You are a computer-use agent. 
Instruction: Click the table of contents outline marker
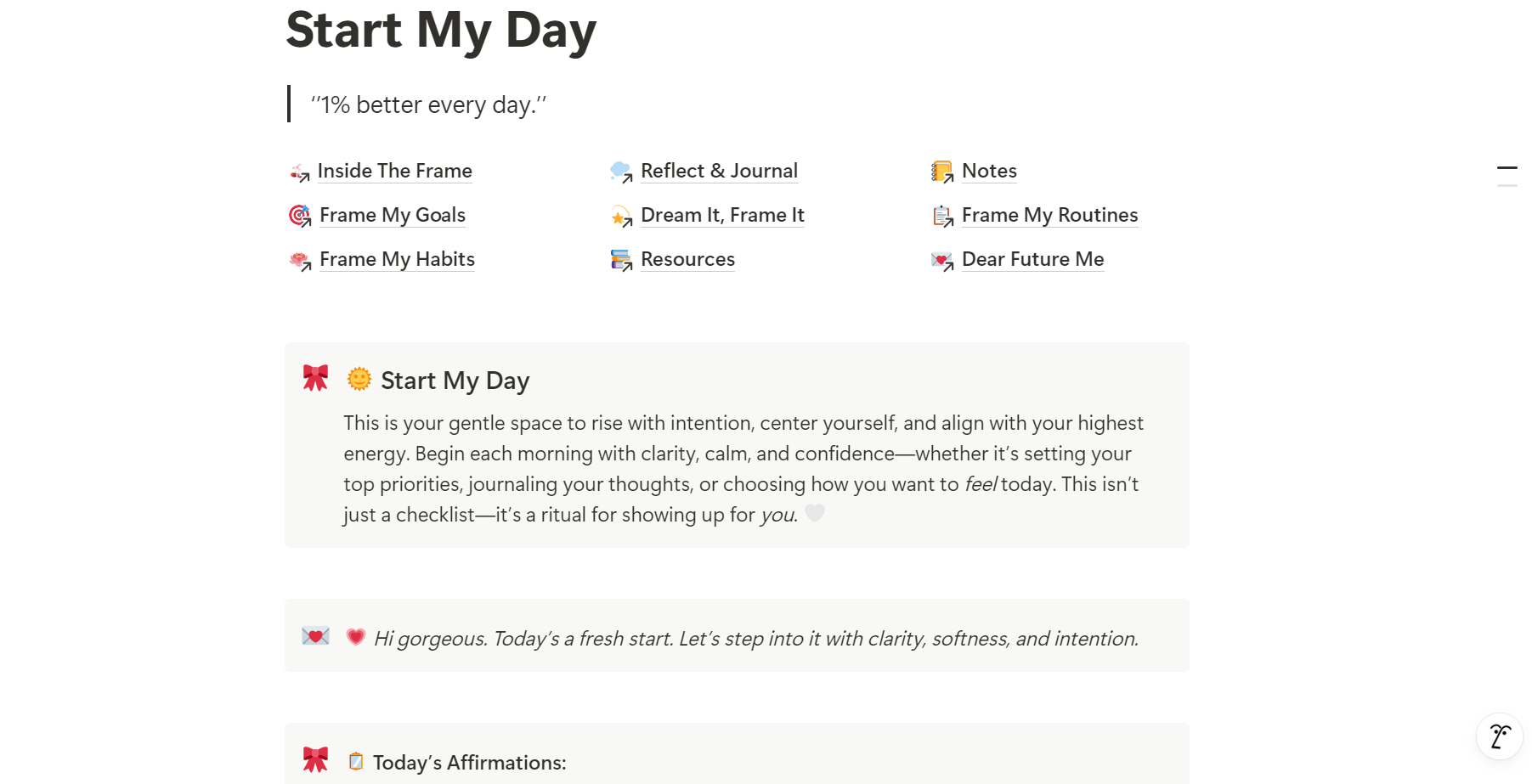pyautogui.click(x=1507, y=168)
